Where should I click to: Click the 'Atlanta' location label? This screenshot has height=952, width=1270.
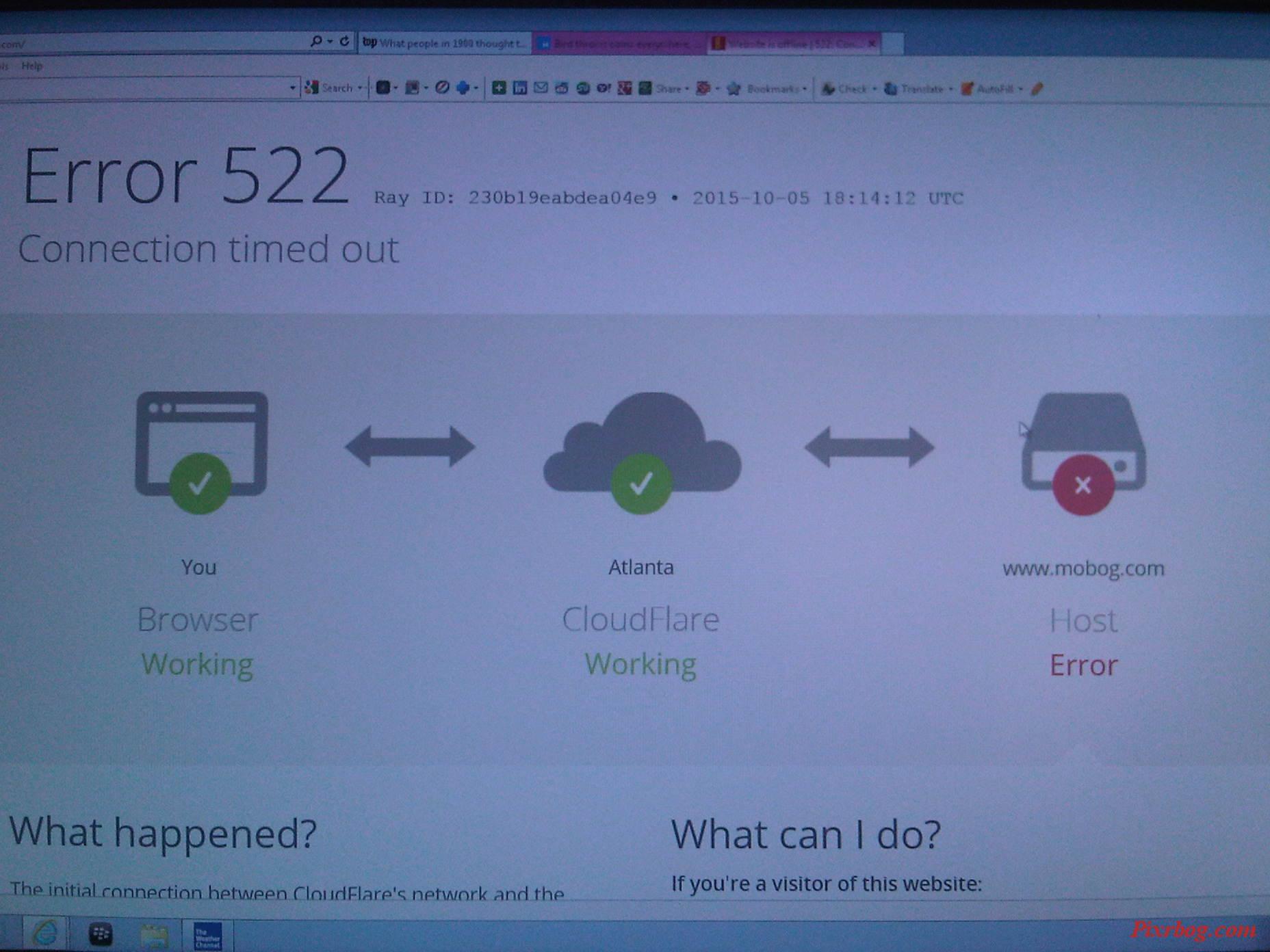click(641, 567)
